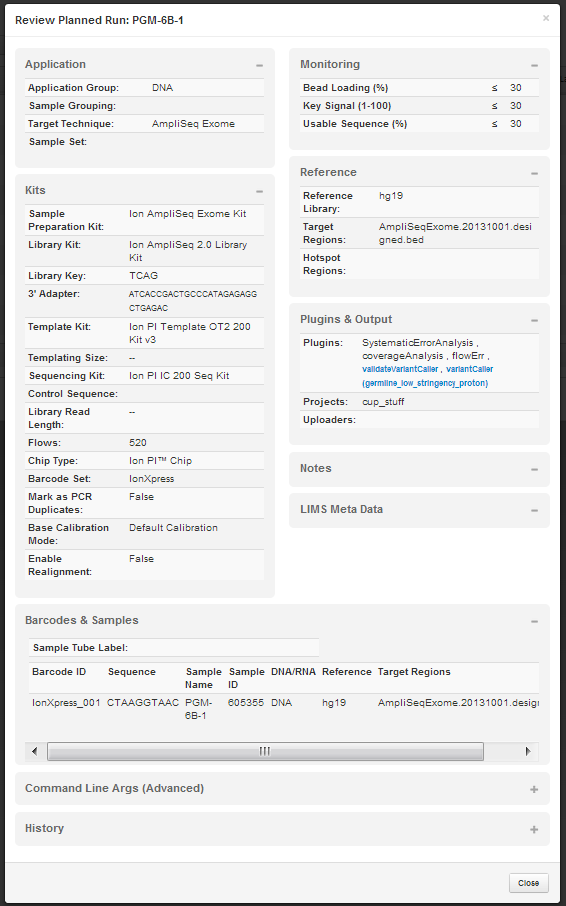The image size is (566, 906).
Task: Expand the History section
Action: pos(534,830)
